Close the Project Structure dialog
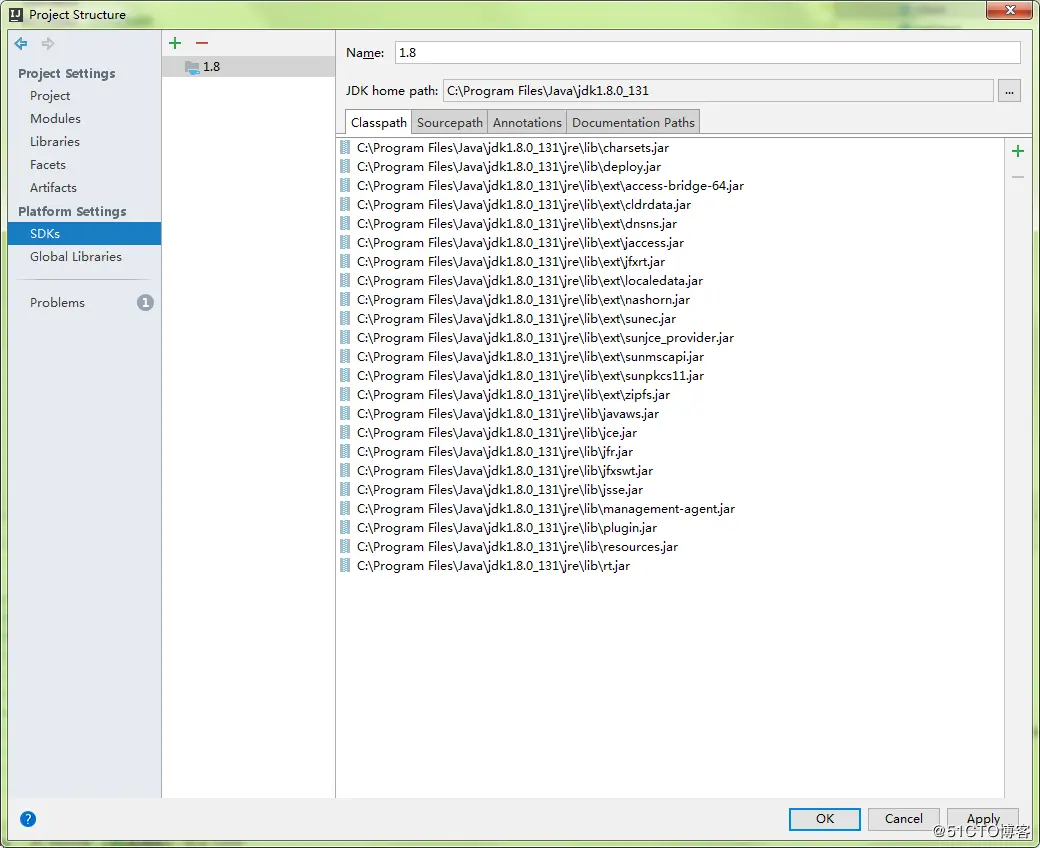 [1010, 10]
